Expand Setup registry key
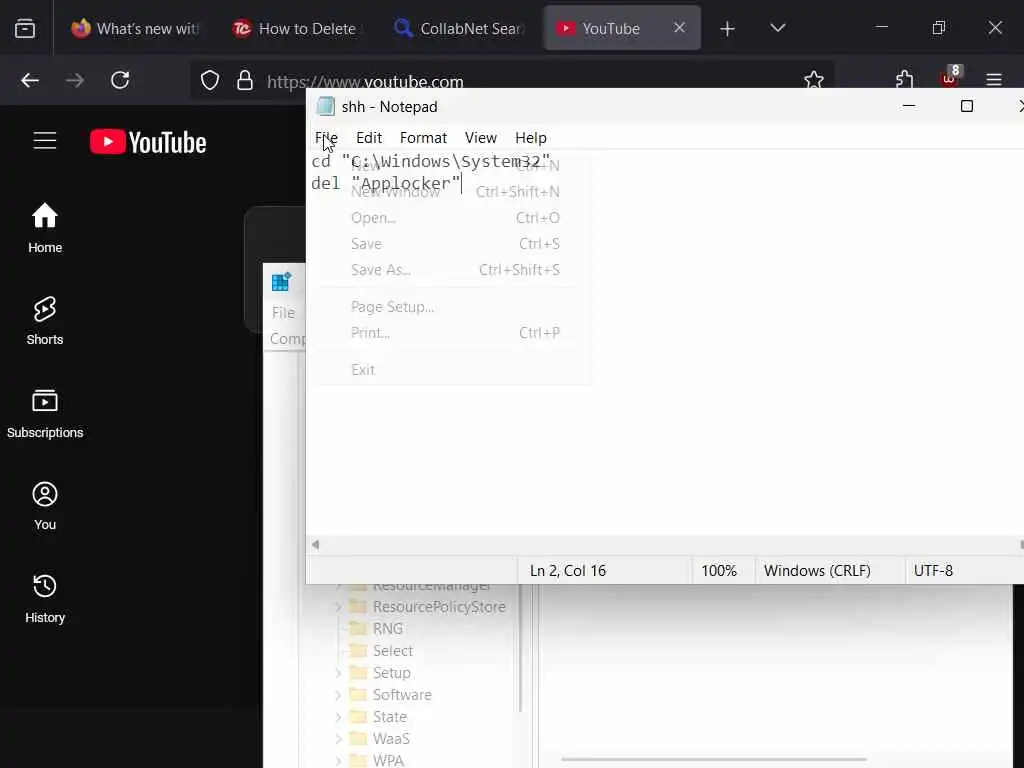The image size is (1024, 768). tap(338, 673)
